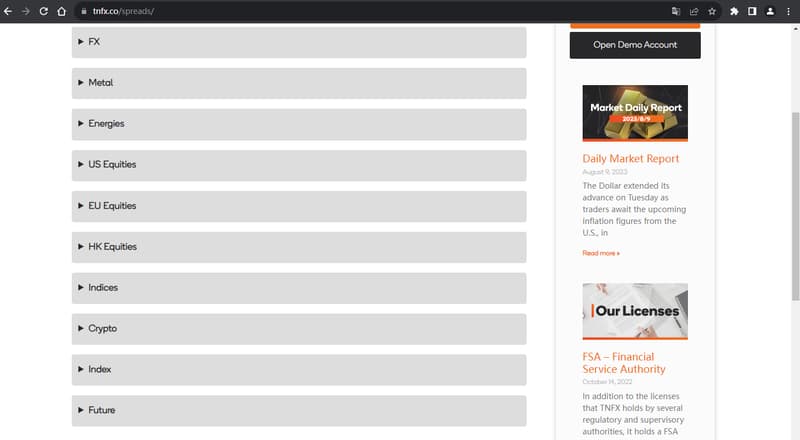This screenshot has height=440, width=800.
Task: Toggle the browser side panel
Action: pyautogui.click(x=752, y=11)
